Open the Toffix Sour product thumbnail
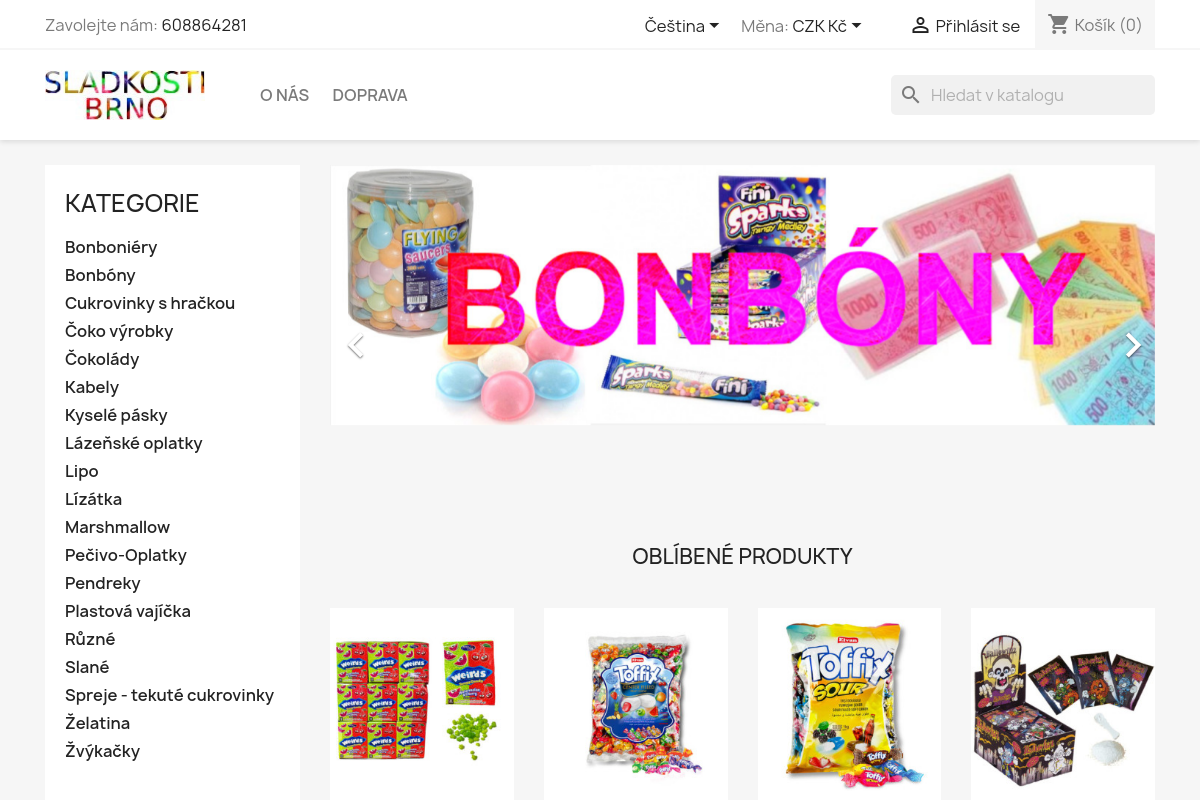 [x=849, y=700]
